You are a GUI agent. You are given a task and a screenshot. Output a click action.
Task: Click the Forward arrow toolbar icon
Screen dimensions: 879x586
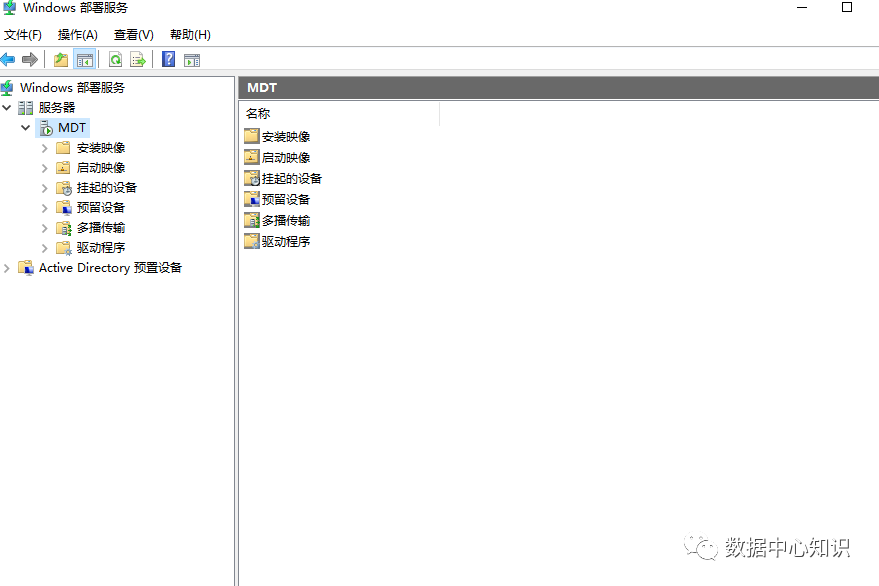(30, 59)
